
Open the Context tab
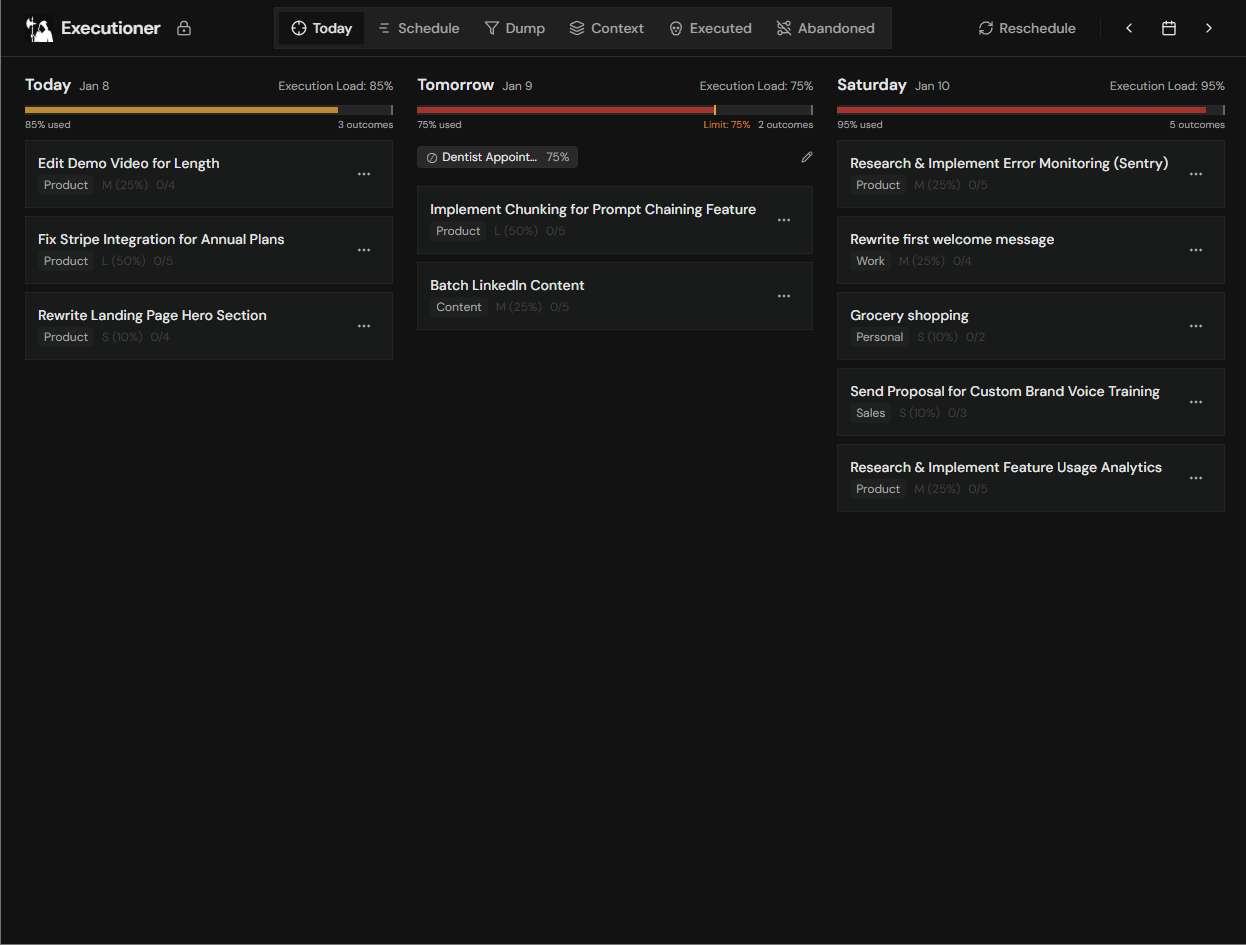(x=606, y=28)
